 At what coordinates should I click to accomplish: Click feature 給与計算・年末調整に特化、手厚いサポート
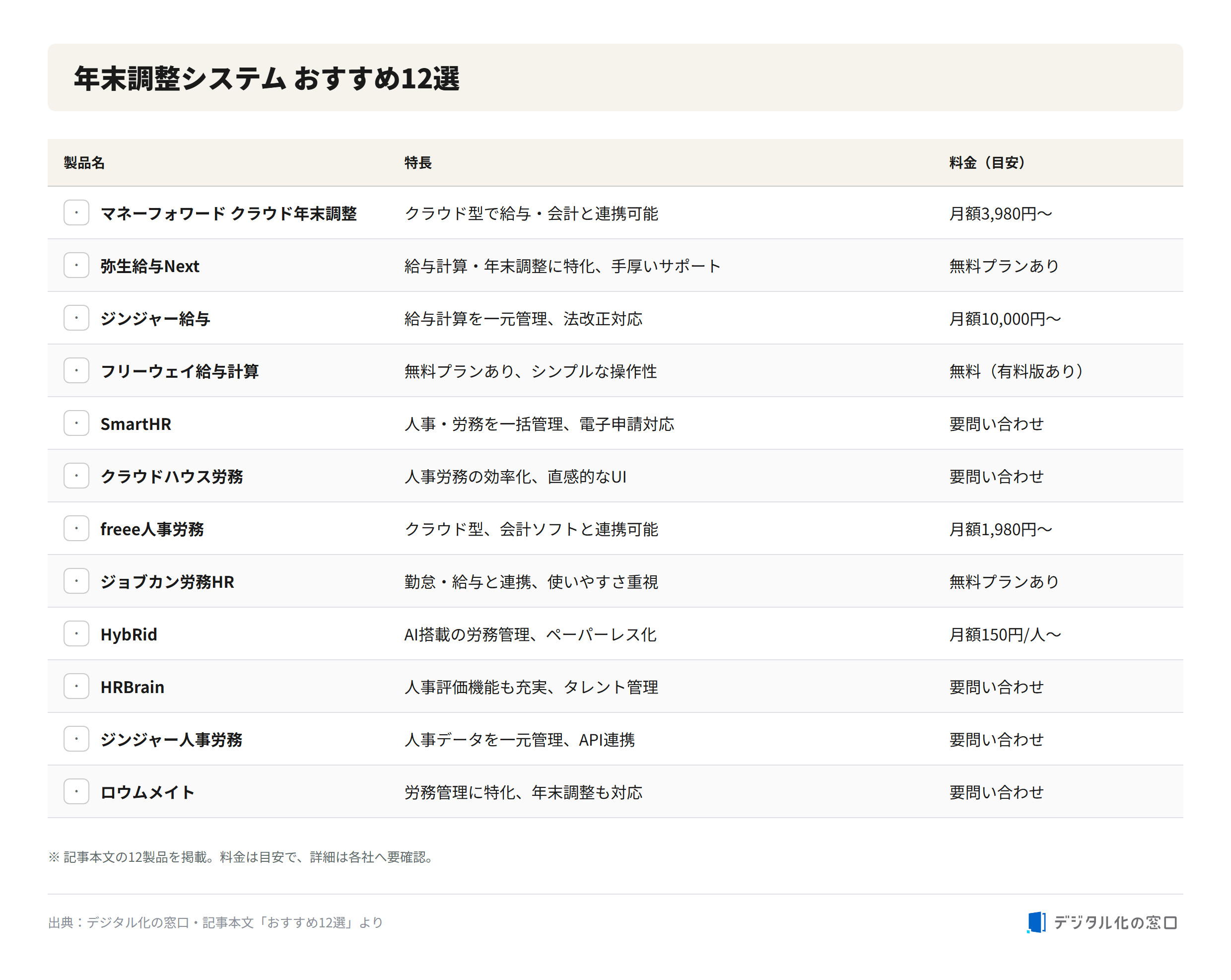tap(563, 266)
